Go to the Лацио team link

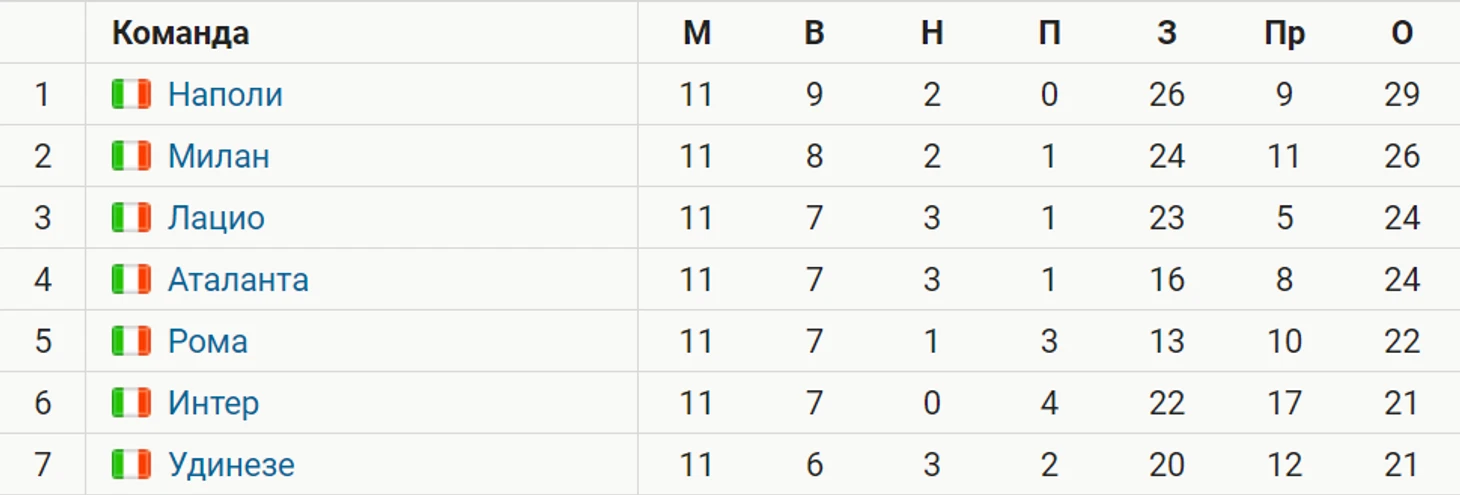[216, 218]
